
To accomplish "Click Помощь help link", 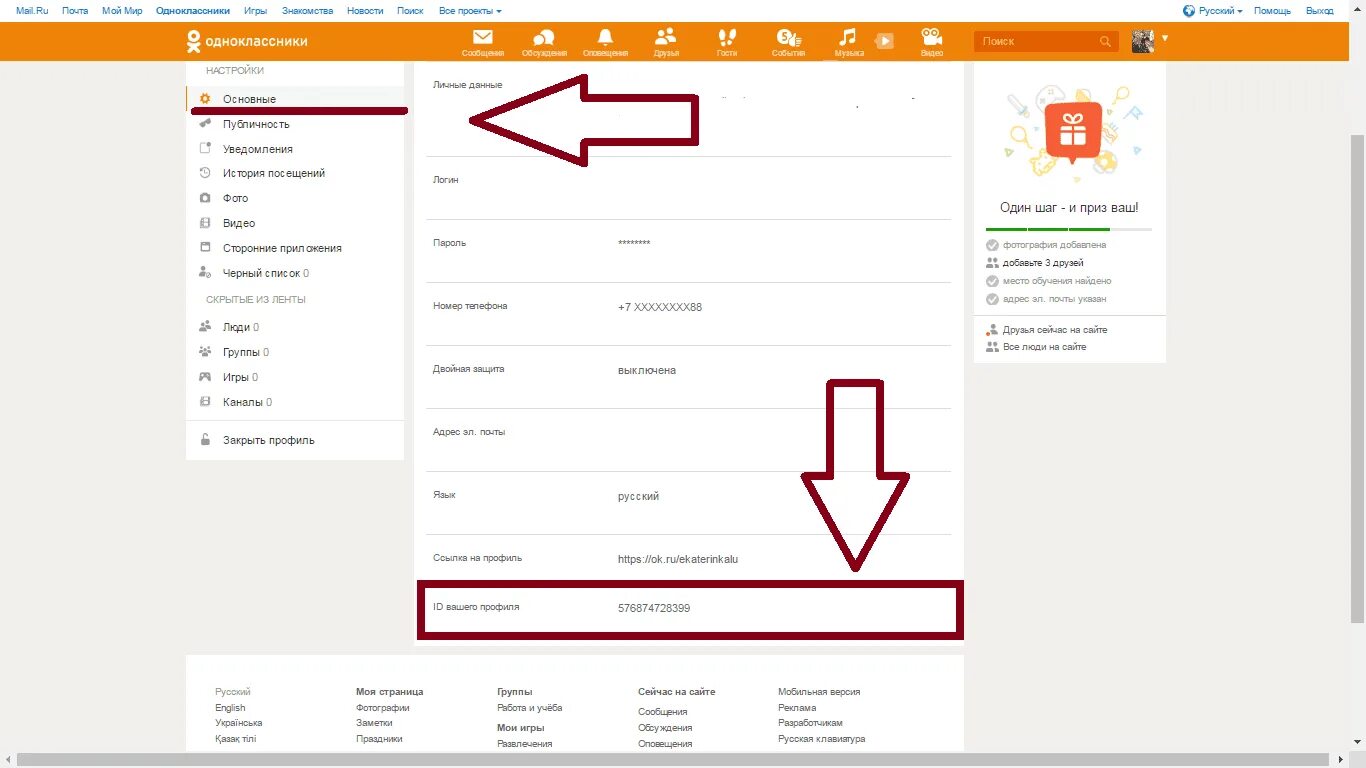I will [x=1272, y=10].
